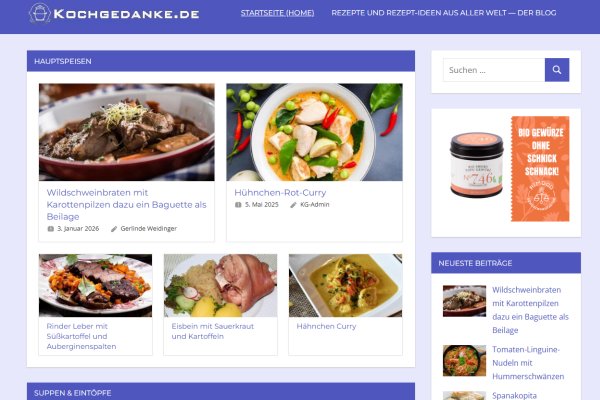Open the Rezepte und Rezept-Ideen blog menu
600x400 pixels.
[x=444, y=13]
